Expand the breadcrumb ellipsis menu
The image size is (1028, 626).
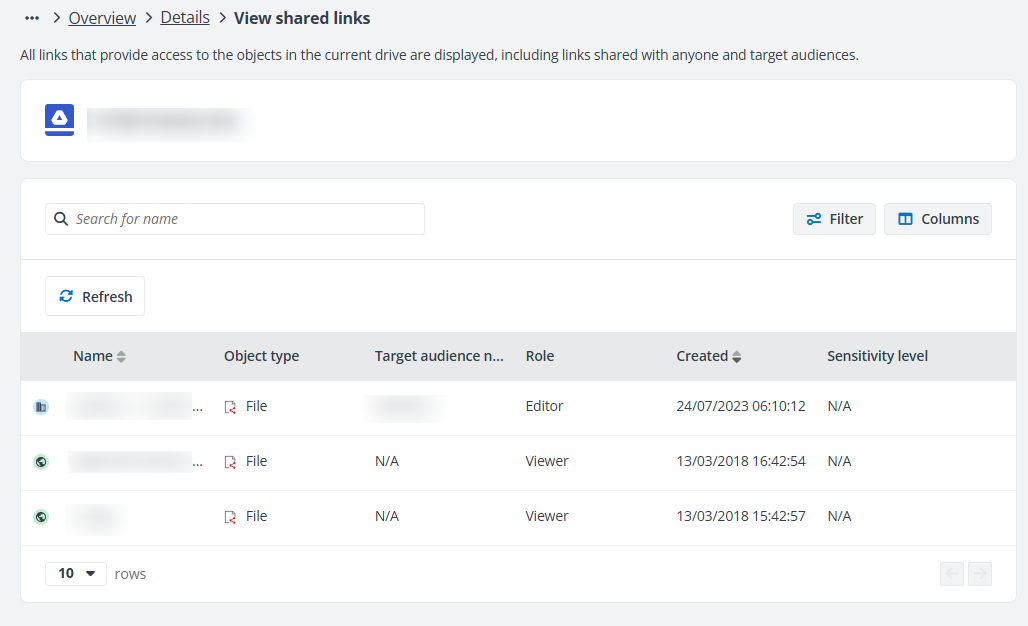pyautogui.click(x=32, y=18)
